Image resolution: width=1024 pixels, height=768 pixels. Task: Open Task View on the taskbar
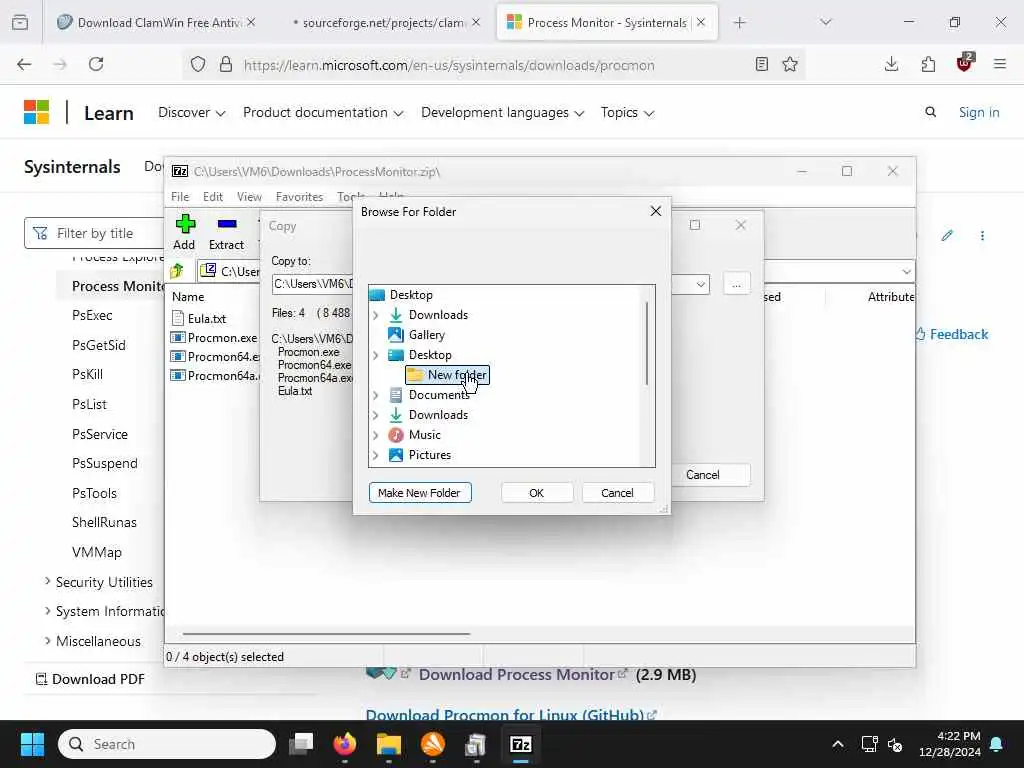(x=301, y=744)
